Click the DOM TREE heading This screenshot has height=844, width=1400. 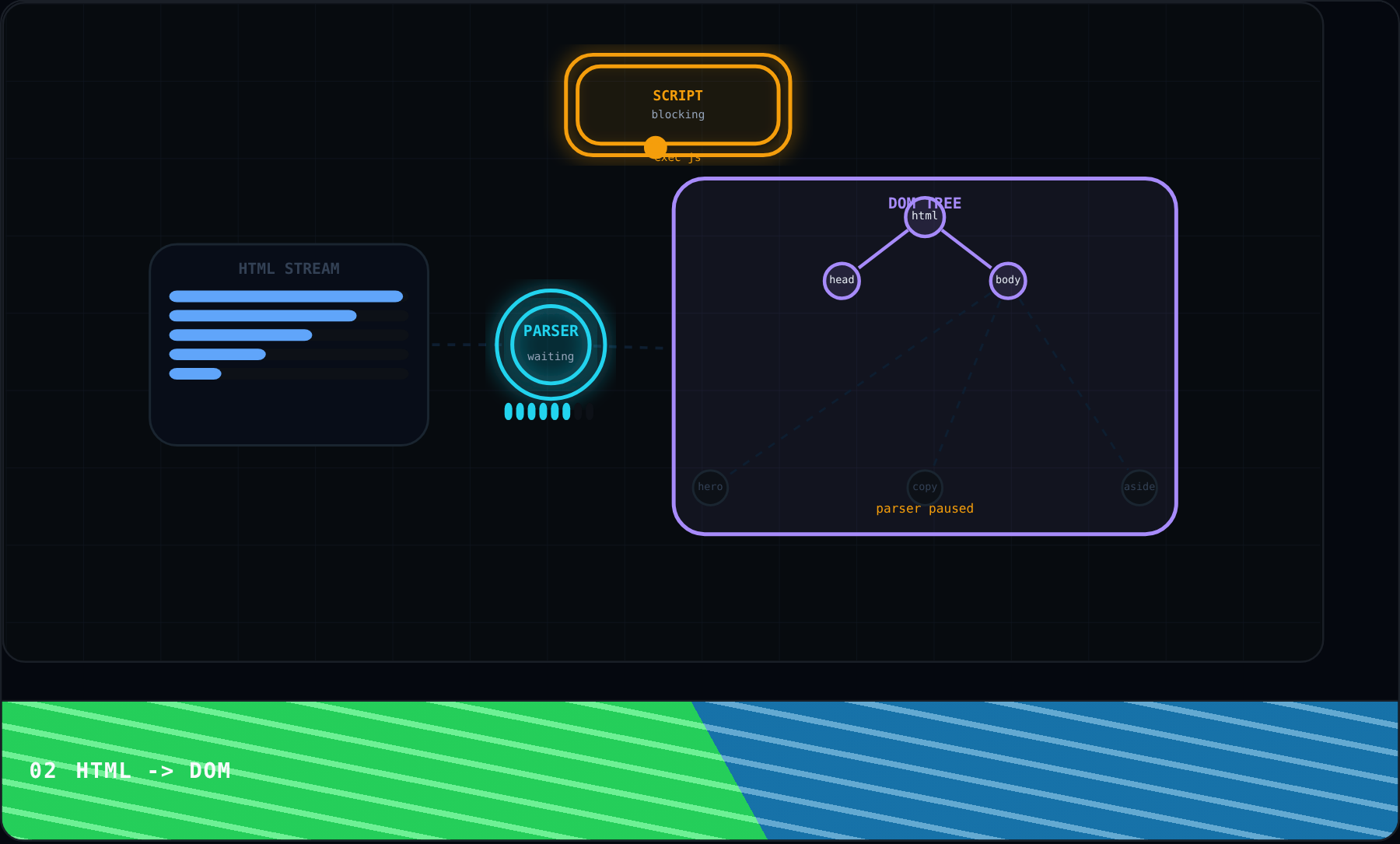tap(925, 203)
